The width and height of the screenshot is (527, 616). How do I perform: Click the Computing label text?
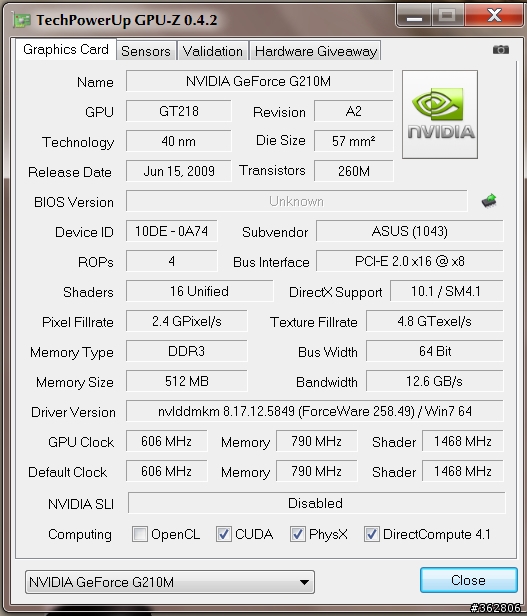(80, 534)
